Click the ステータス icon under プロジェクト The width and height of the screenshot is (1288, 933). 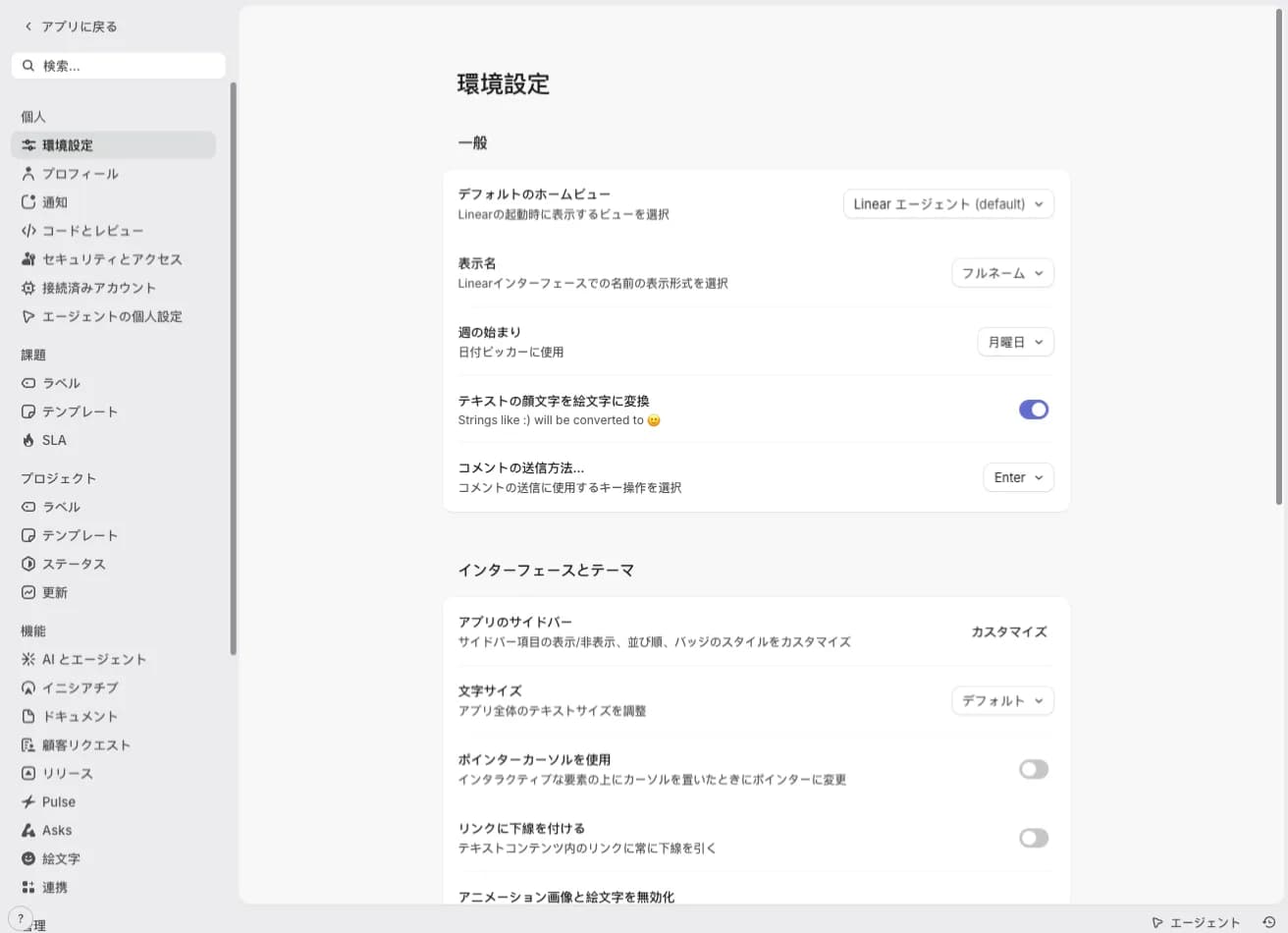tap(28, 564)
